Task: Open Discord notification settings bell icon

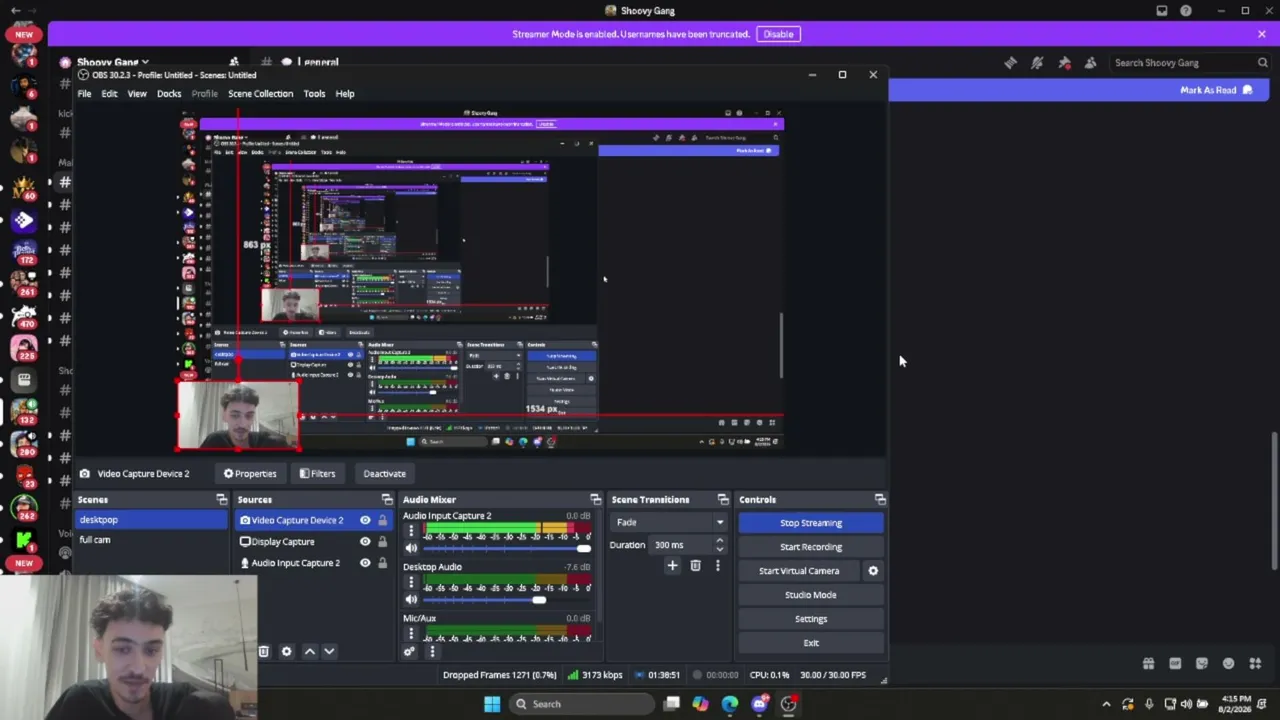Action: [x=1037, y=63]
